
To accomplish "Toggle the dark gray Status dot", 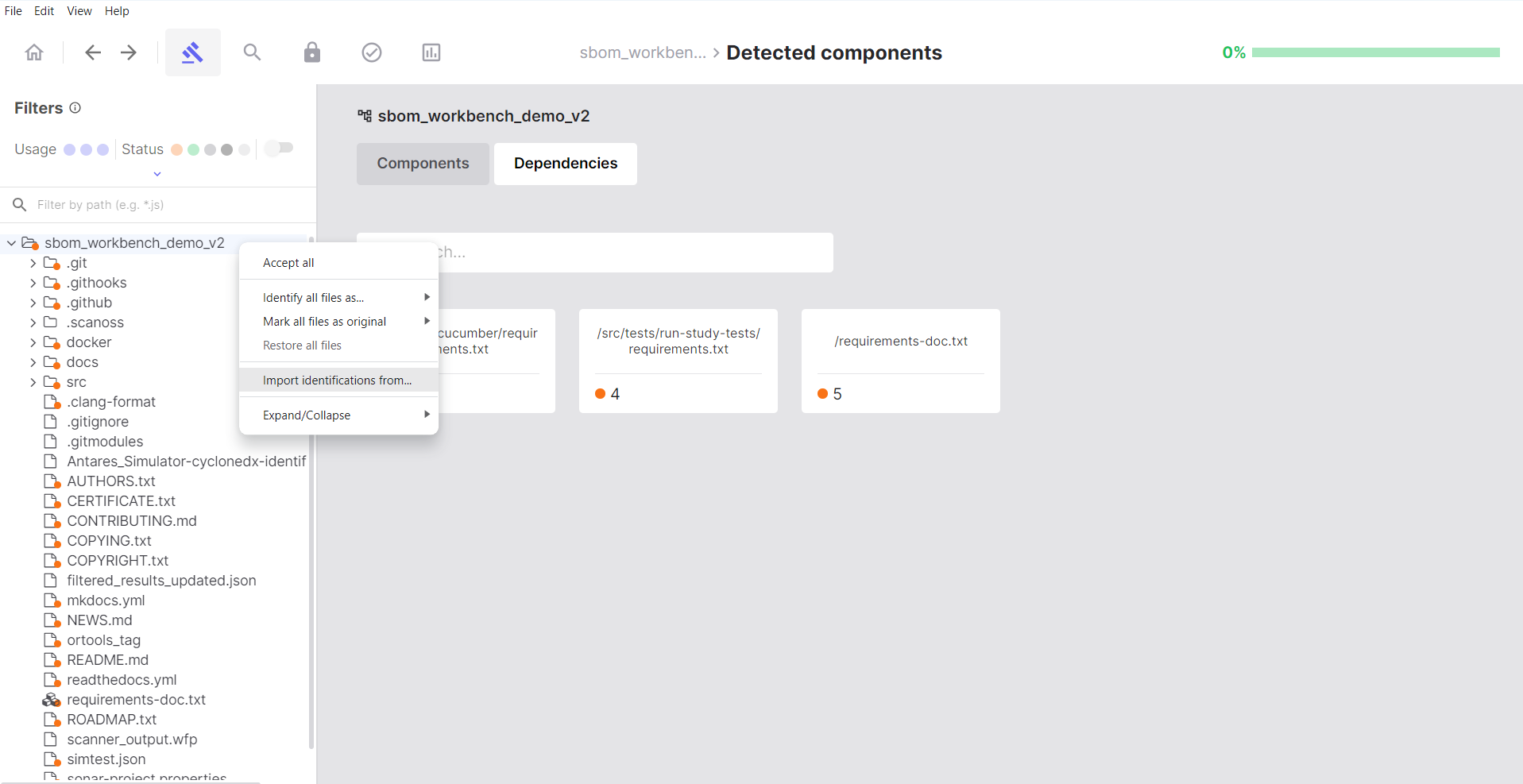I will click(x=227, y=149).
